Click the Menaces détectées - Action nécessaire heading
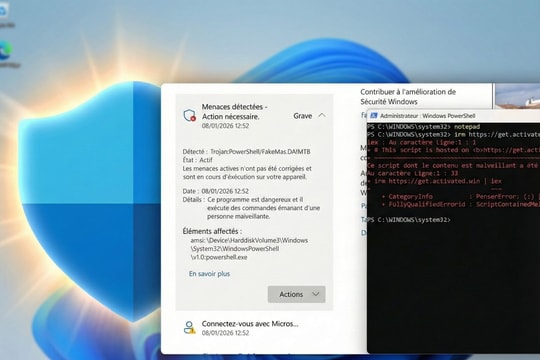This screenshot has width=540, height=360. 235,112
